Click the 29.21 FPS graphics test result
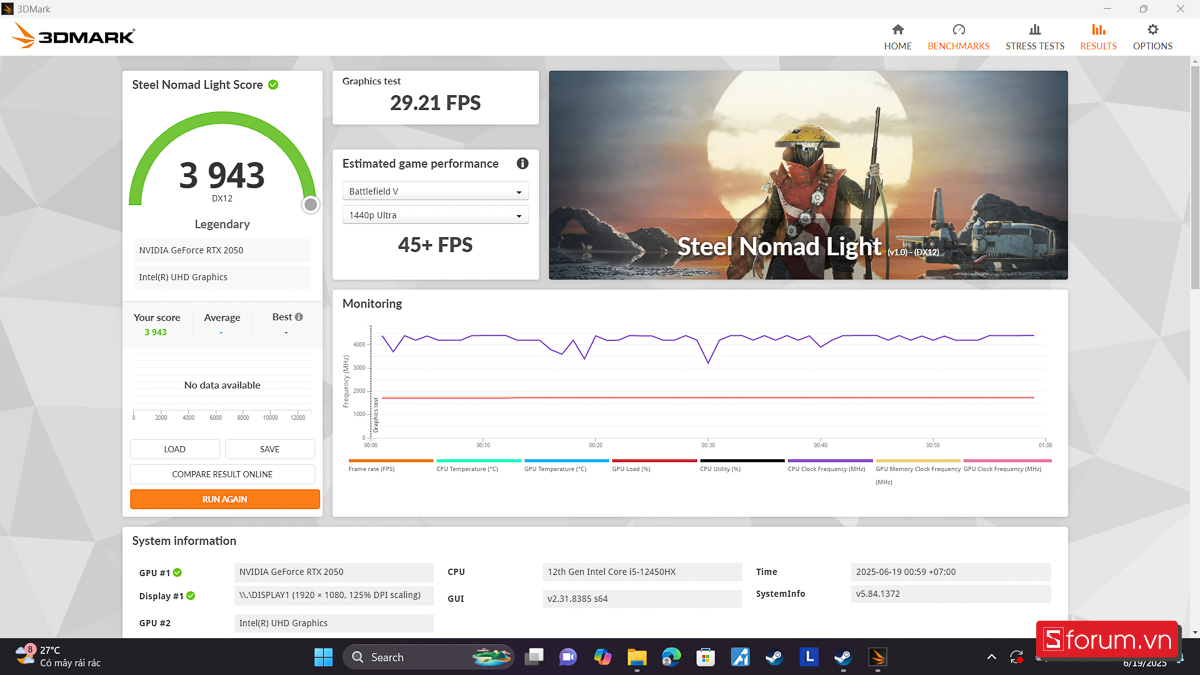This screenshot has width=1200, height=675. click(x=435, y=103)
